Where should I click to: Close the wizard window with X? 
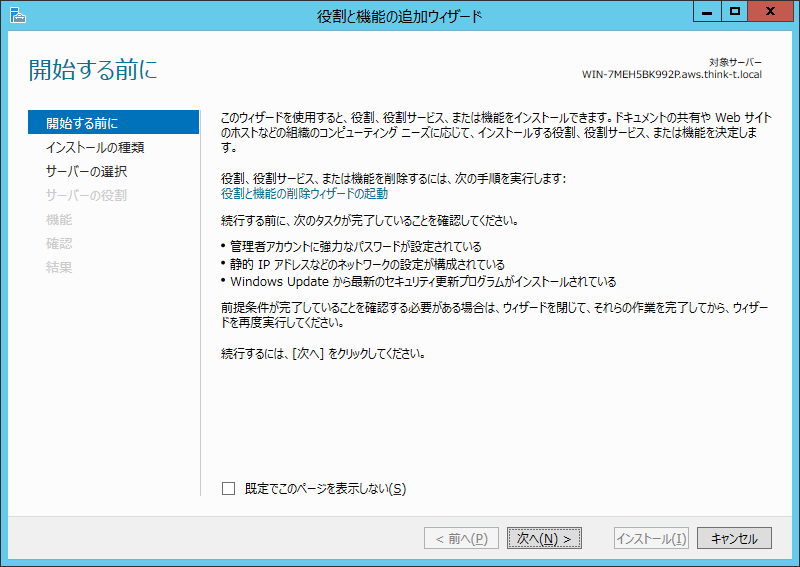[770, 11]
